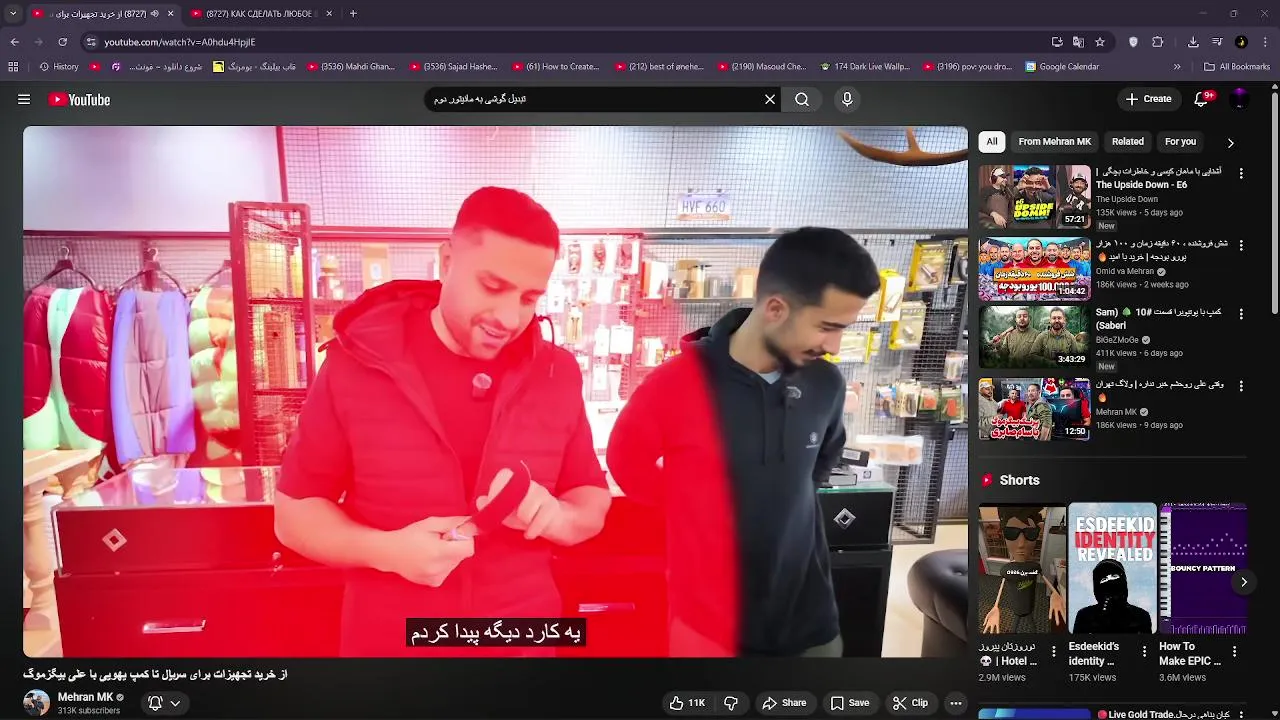Open The Upside Down E6 video thumbnail
The height and width of the screenshot is (720, 1280).
[1034, 197]
